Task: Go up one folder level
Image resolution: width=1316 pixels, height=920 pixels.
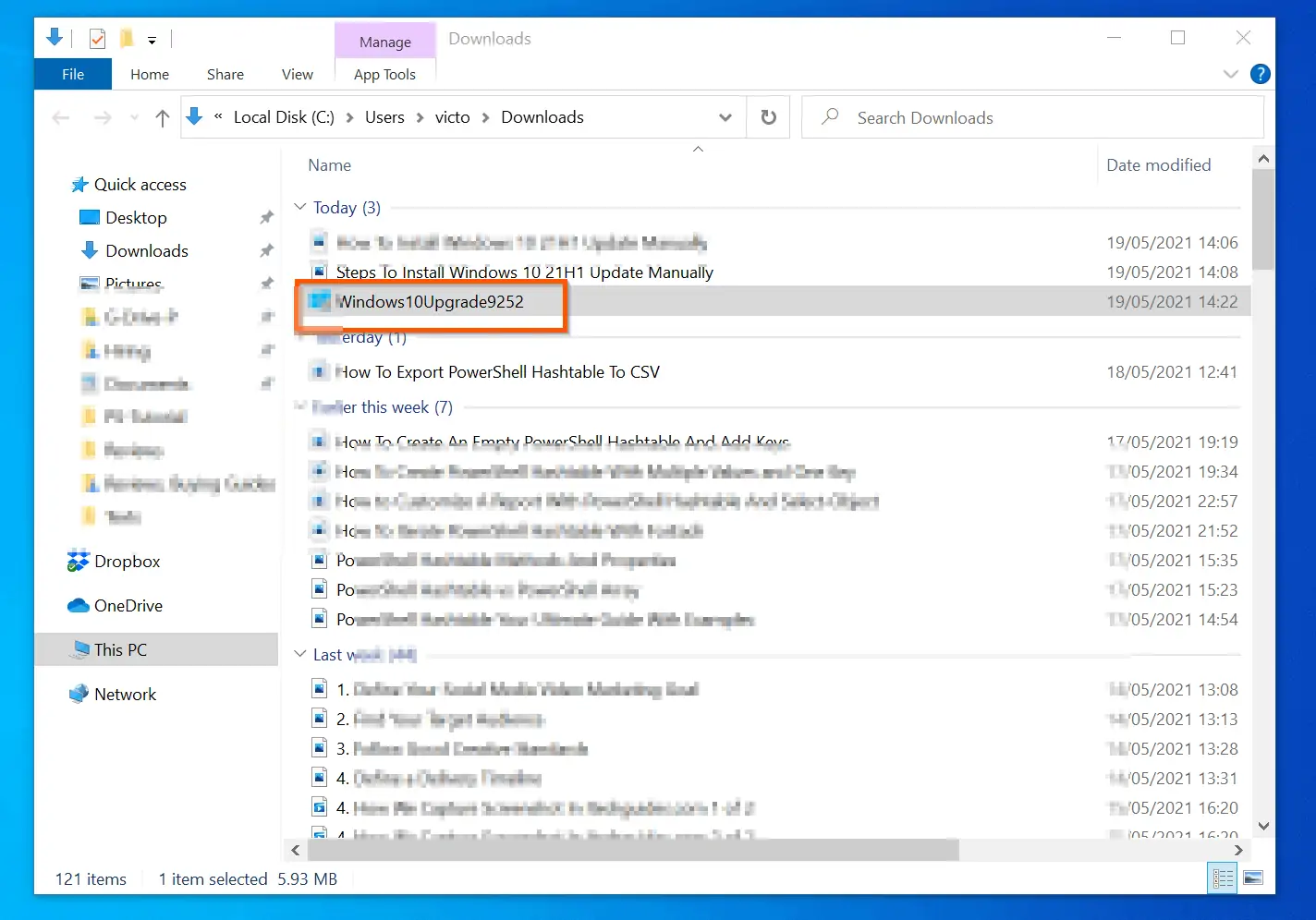Action: pos(163,117)
